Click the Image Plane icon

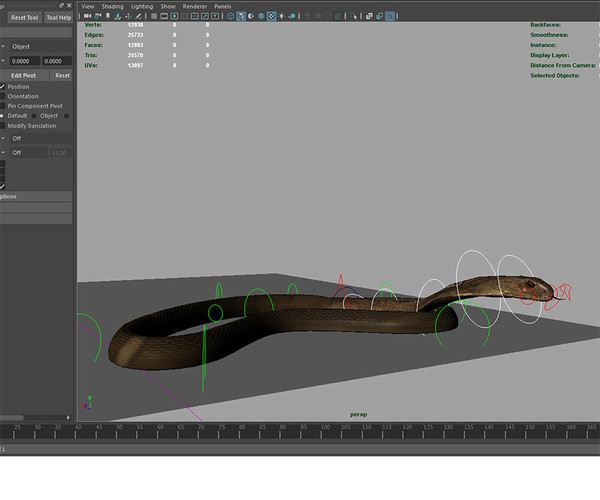coord(118,16)
